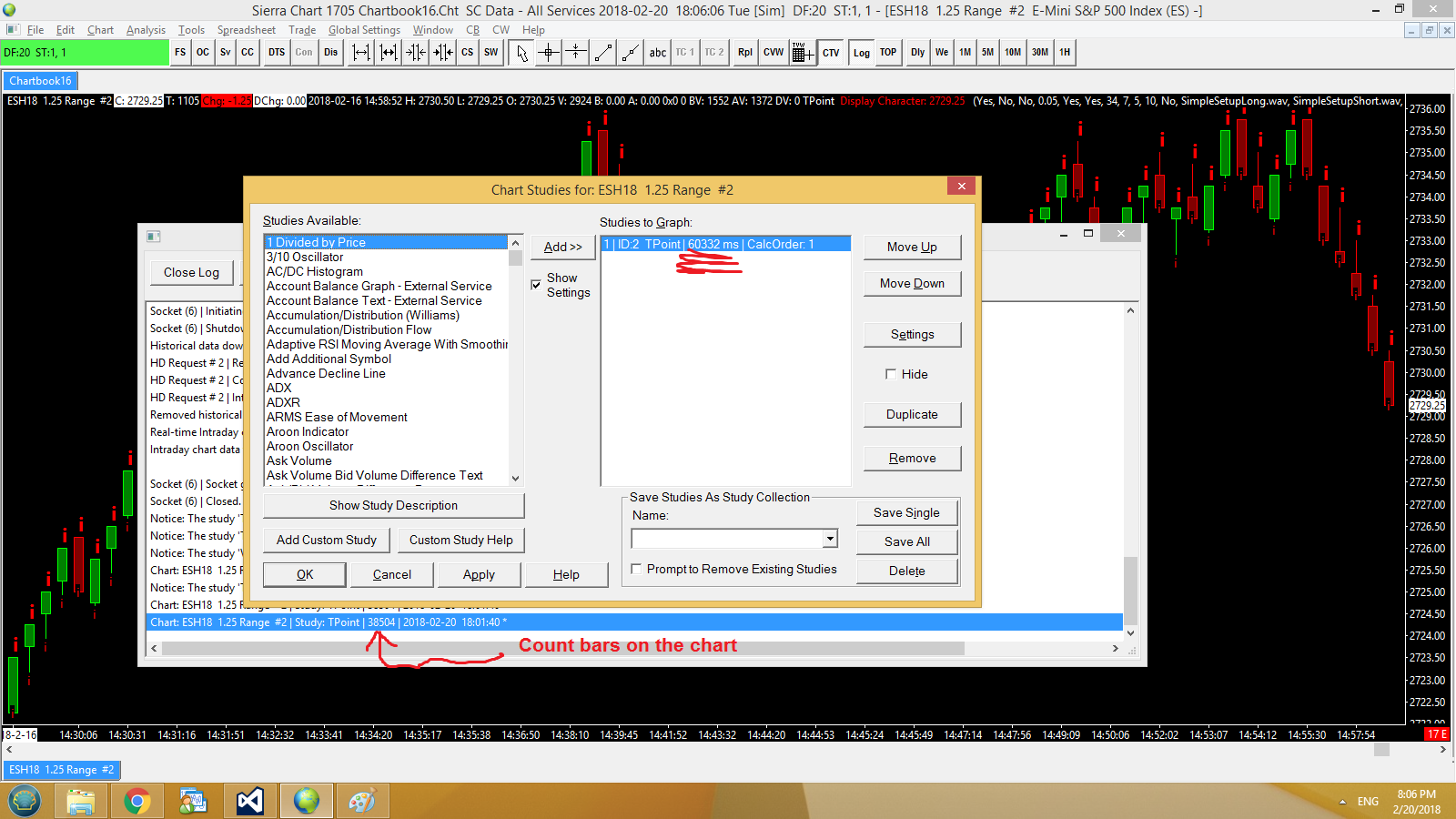The width and height of the screenshot is (1456, 819).
Task: Click the Dis toolbar button
Action: [330, 53]
